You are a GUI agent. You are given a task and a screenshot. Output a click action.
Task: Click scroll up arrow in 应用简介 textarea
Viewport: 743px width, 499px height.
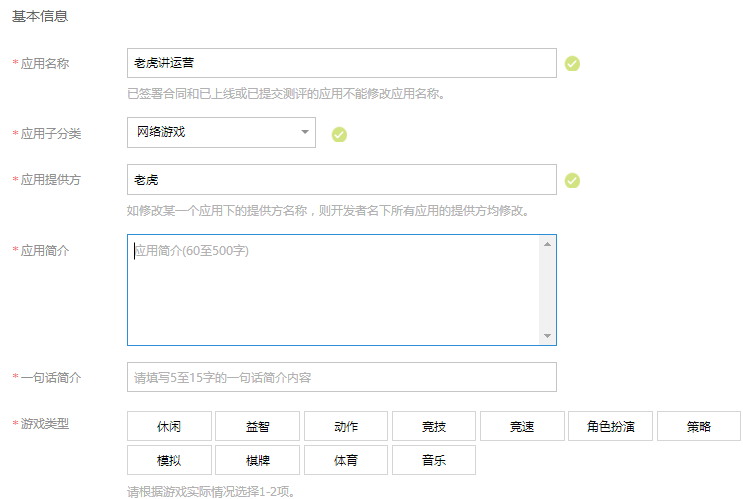pyautogui.click(x=547, y=244)
